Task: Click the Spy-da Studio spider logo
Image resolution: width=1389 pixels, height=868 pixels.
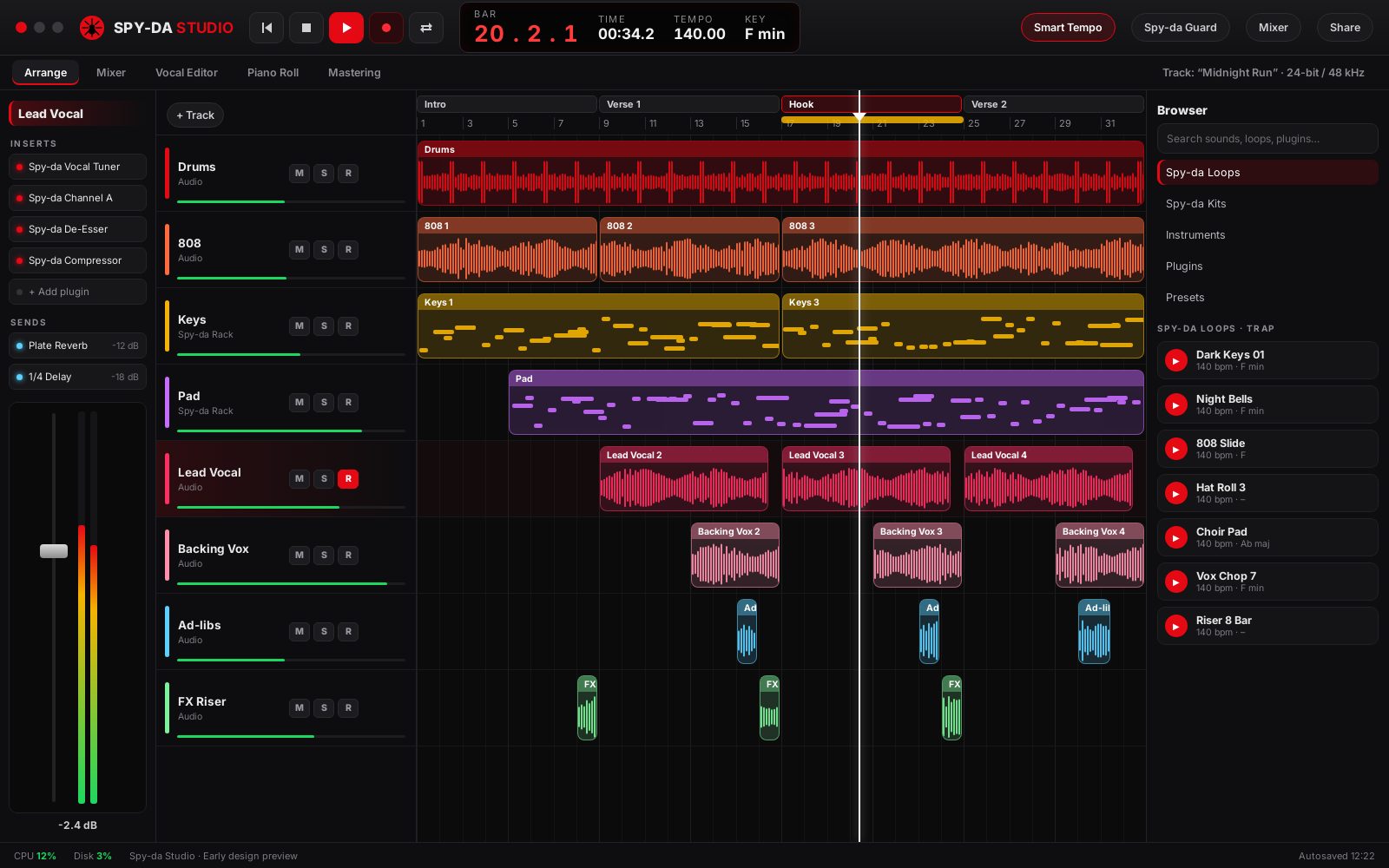Action: coord(92,28)
